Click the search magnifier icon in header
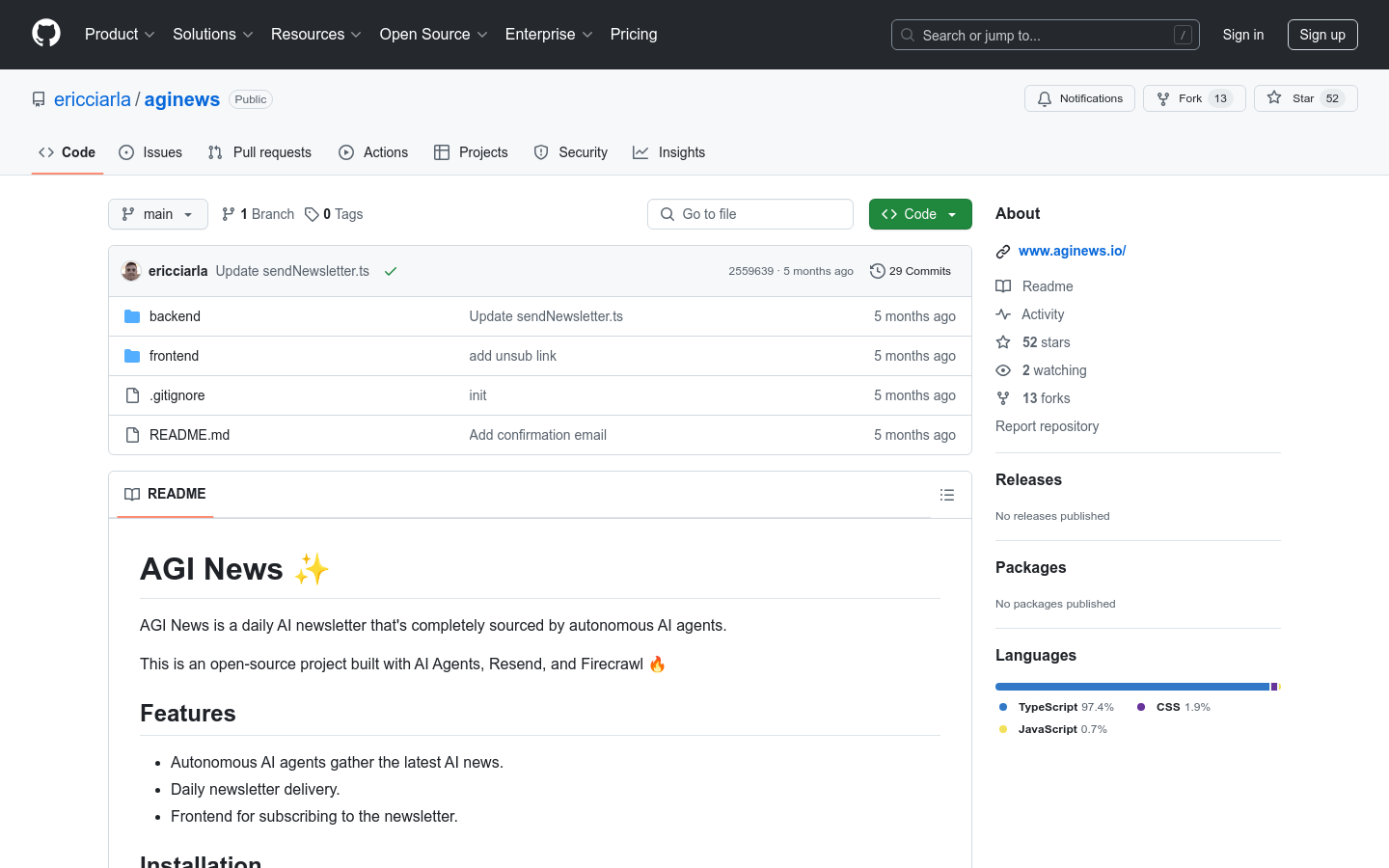1389x868 pixels. tap(908, 35)
